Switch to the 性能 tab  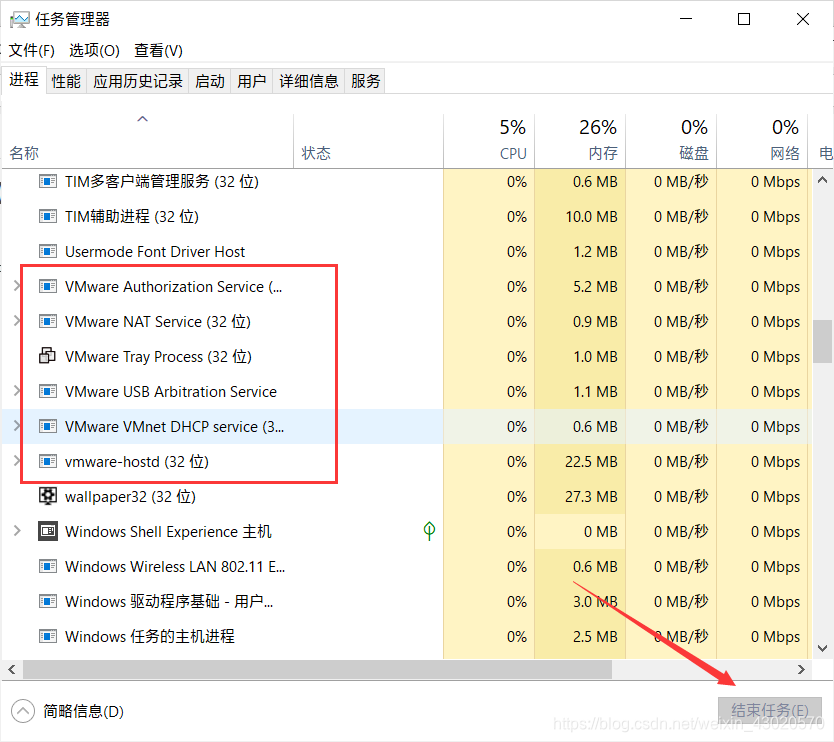click(66, 81)
